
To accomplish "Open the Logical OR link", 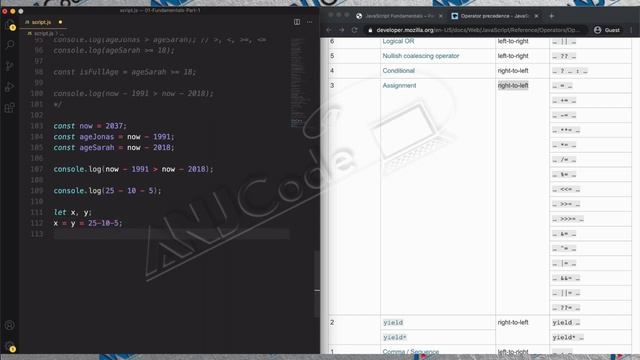I will pyautogui.click(x=398, y=41).
